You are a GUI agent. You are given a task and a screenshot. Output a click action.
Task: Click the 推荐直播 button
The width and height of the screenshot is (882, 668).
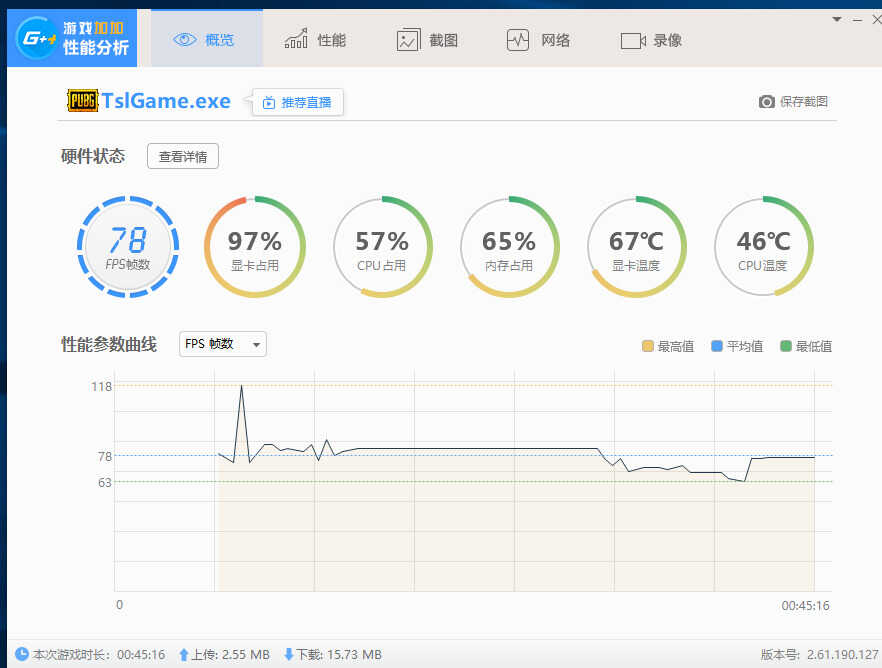pyautogui.click(x=298, y=102)
